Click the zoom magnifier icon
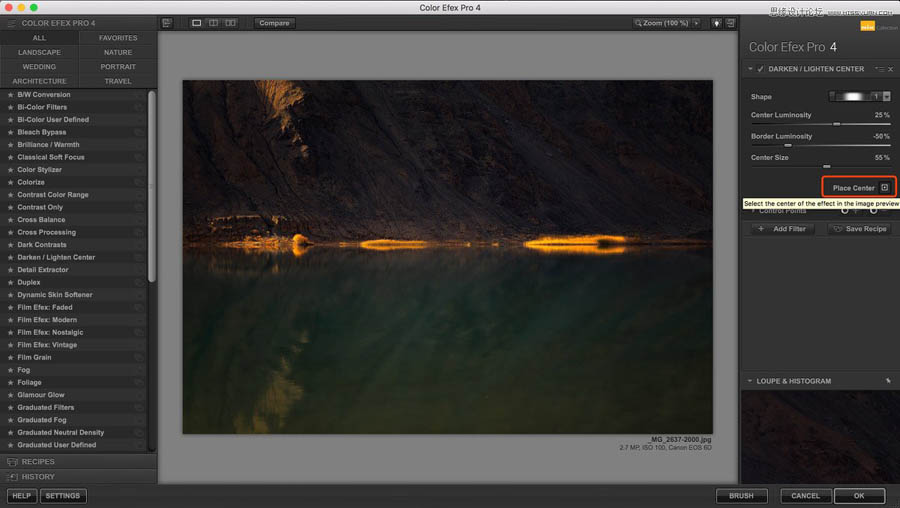 click(x=638, y=23)
